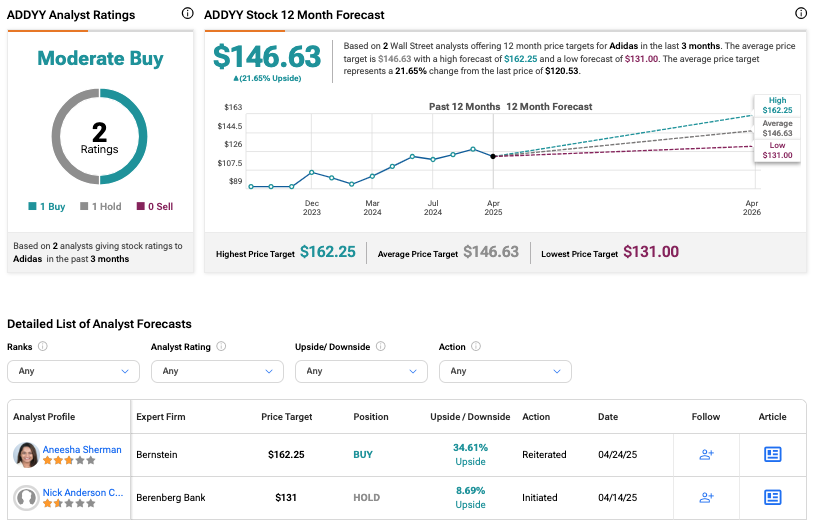
Task: Click the Position column header
Action: click(x=371, y=417)
